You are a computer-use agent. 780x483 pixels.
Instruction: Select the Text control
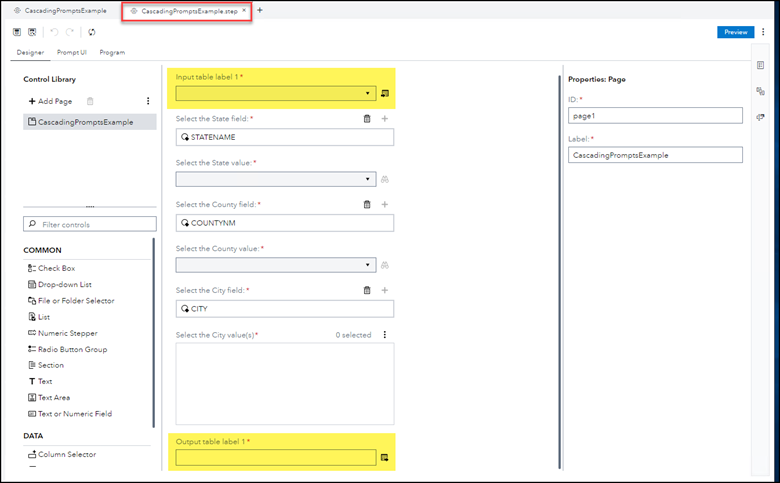40,382
